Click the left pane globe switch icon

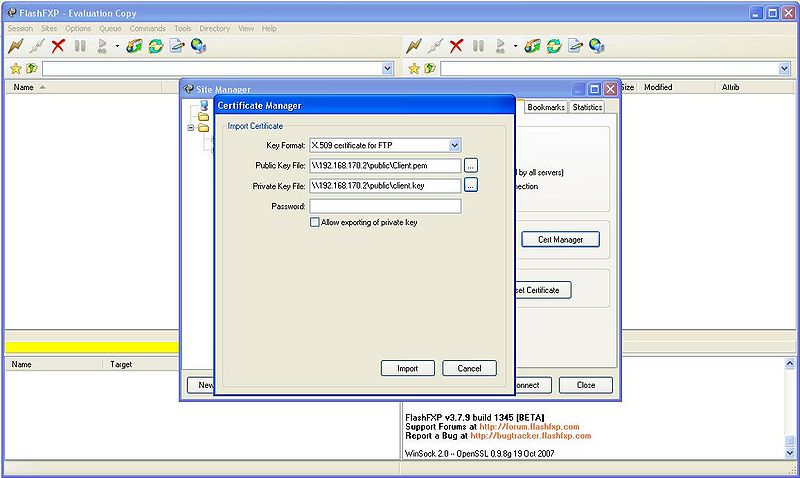coord(199,46)
